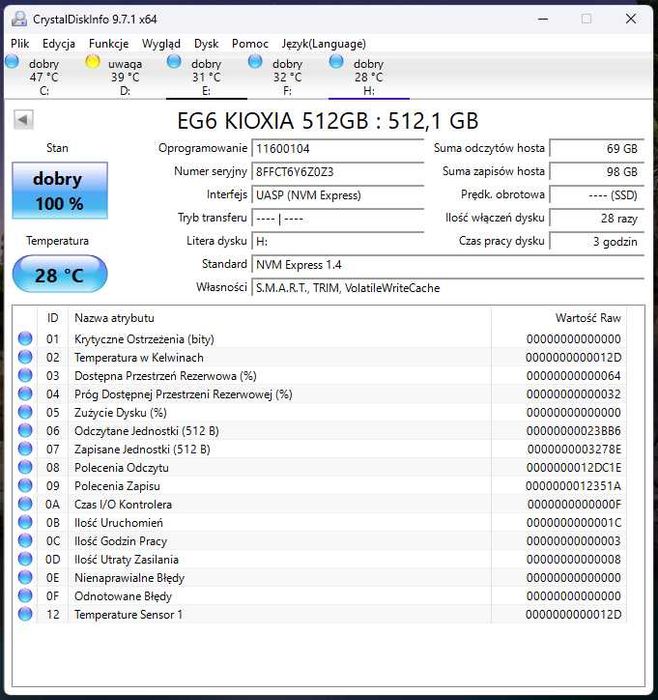Screen dimensions: 658x700
Task: Select 'Polecenia Zapisu' attribute row
Action: (320, 486)
